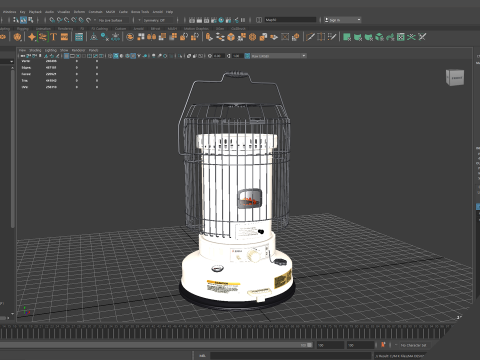Toggle Use All Lights viewport icon
The width and height of the screenshot is (480, 360).
pos(139,56)
